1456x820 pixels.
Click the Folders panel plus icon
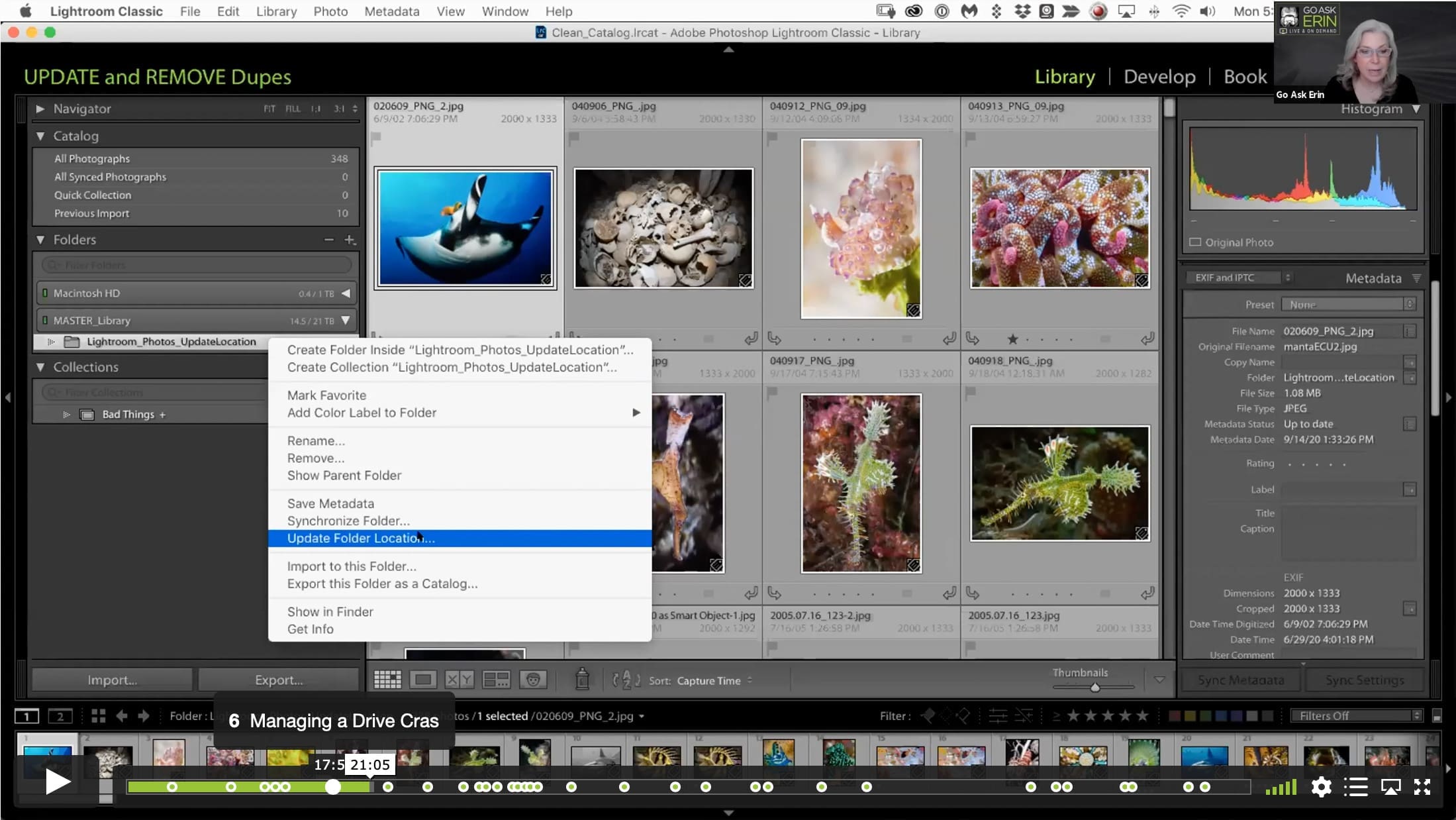(350, 239)
